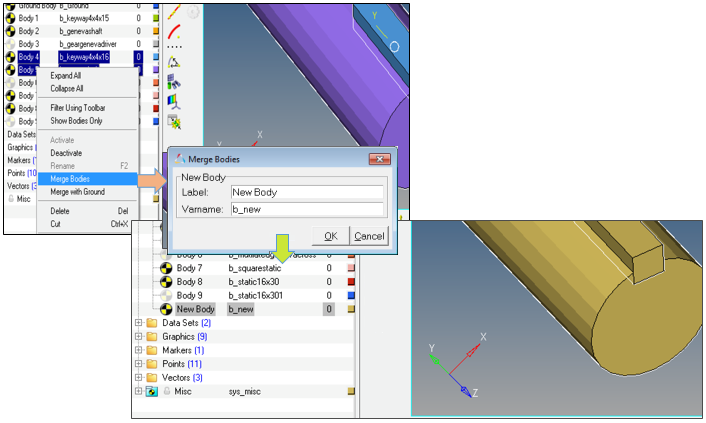Viewport: 706px width, 423px height.
Task: Cancel the Merge Bodies dialog
Action: point(369,236)
